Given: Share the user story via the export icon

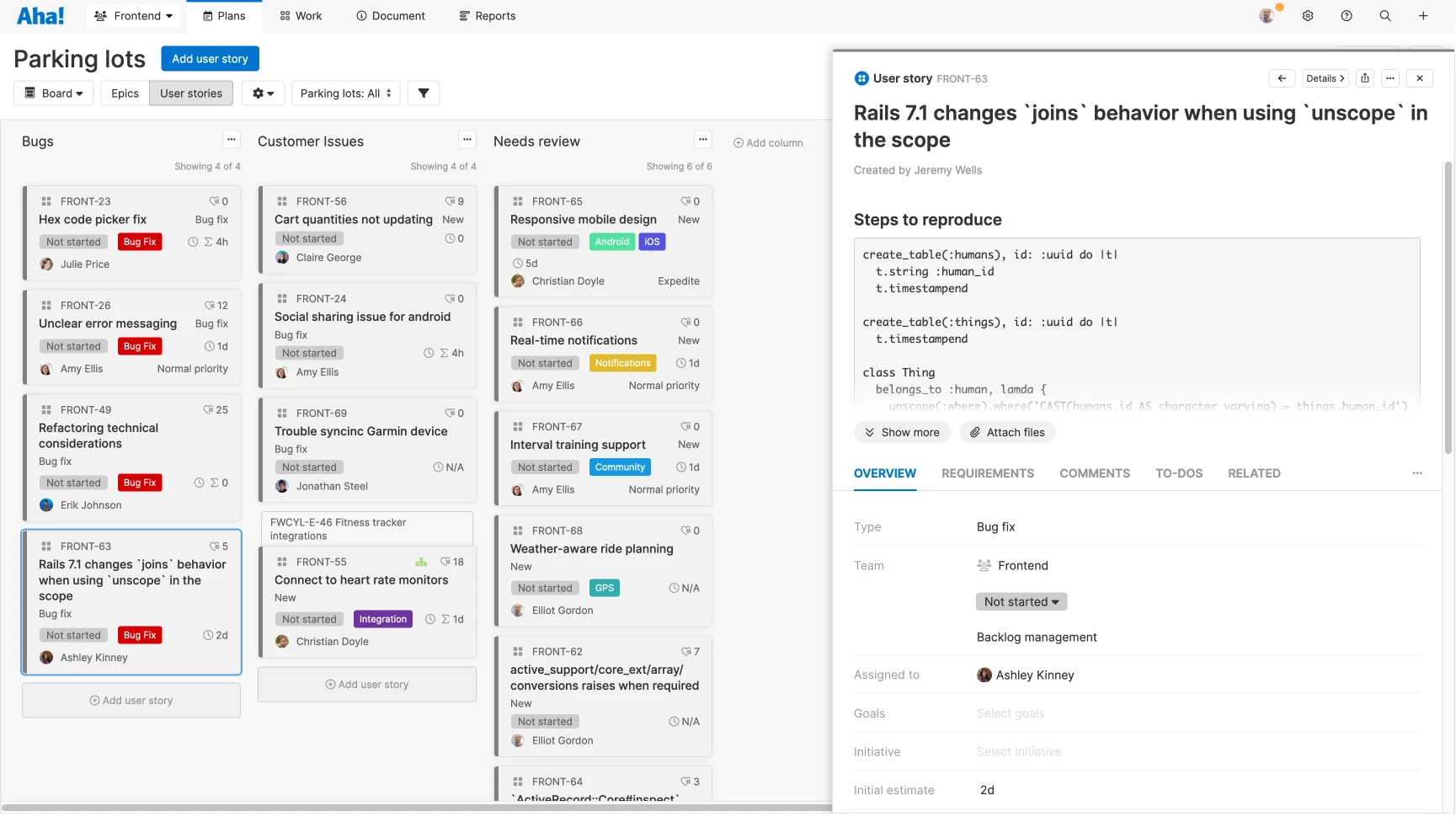Looking at the screenshot, I should pyautogui.click(x=1365, y=77).
